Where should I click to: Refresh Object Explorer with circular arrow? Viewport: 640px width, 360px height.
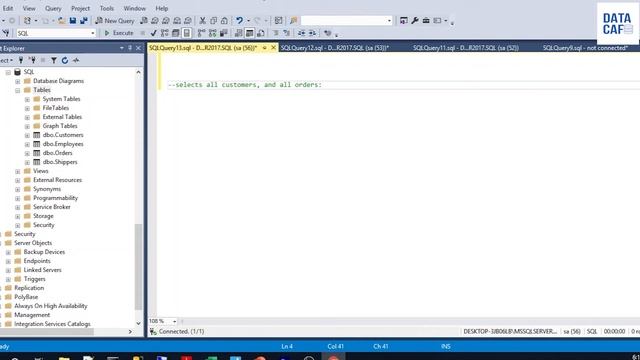[64, 60]
